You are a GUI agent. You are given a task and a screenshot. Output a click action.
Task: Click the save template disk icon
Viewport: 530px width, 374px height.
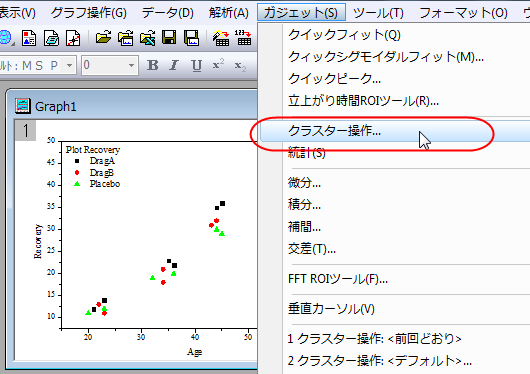coord(191,38)
